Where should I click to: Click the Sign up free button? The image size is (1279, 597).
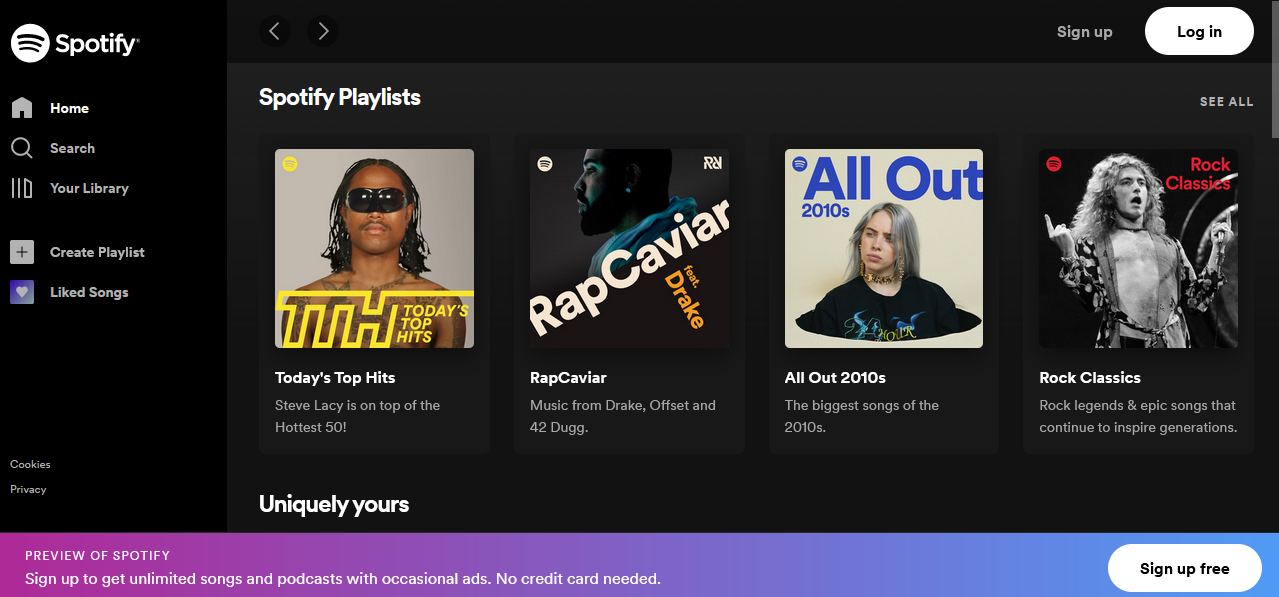tap(1185, 569)
